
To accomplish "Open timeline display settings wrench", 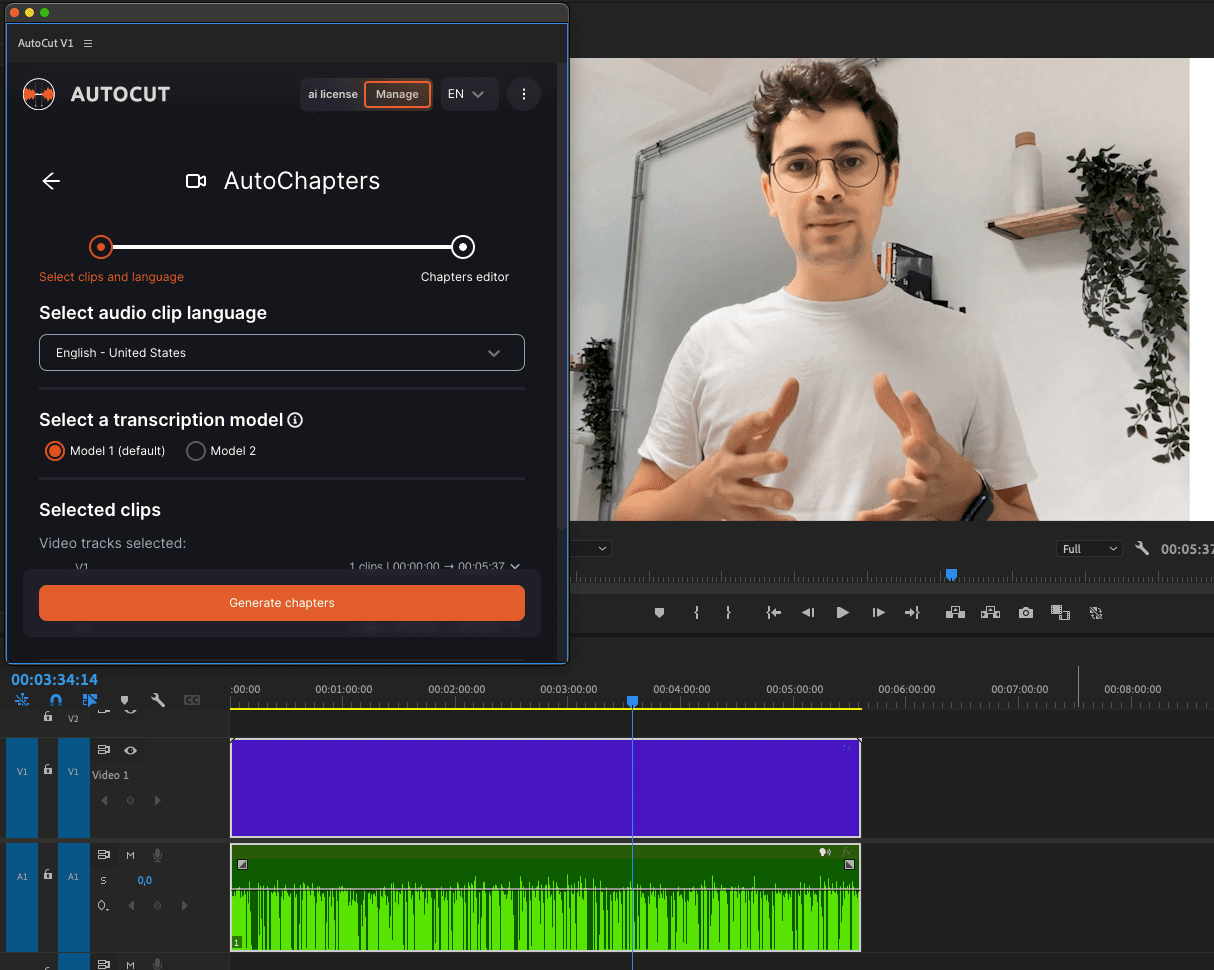I will click(x=158, y=701).
